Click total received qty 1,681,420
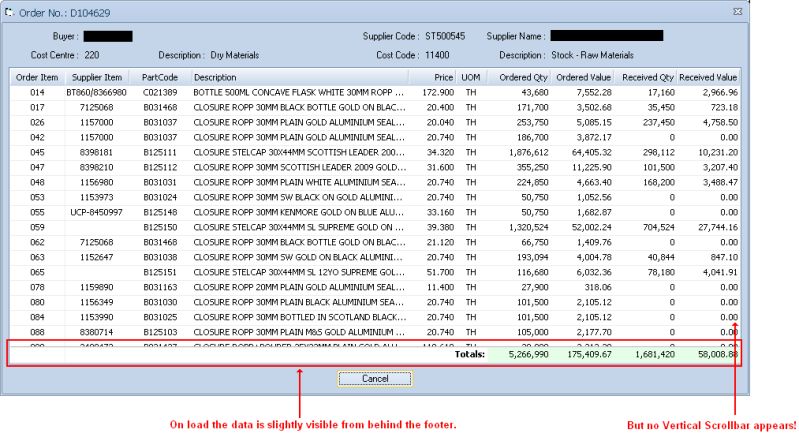This screenshot has width=799, height=437. pyautogui.click(x=655, y=354)
